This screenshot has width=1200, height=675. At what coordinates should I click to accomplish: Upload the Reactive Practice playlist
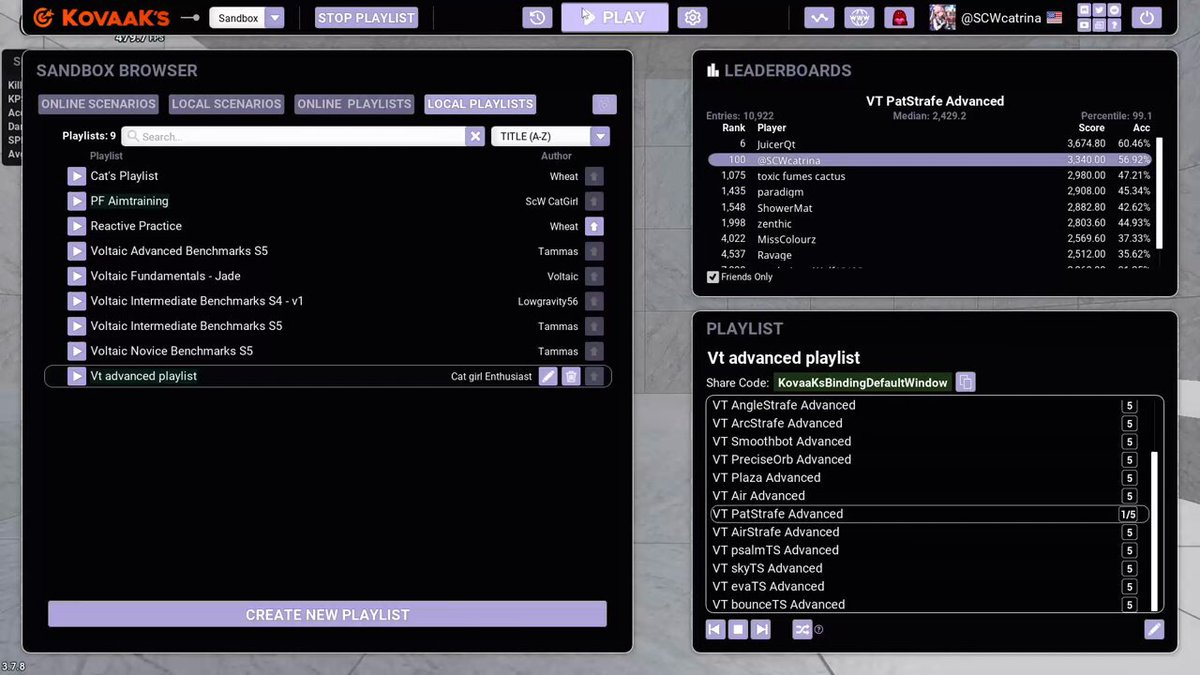pyautogui.click(x=594, y=226)
